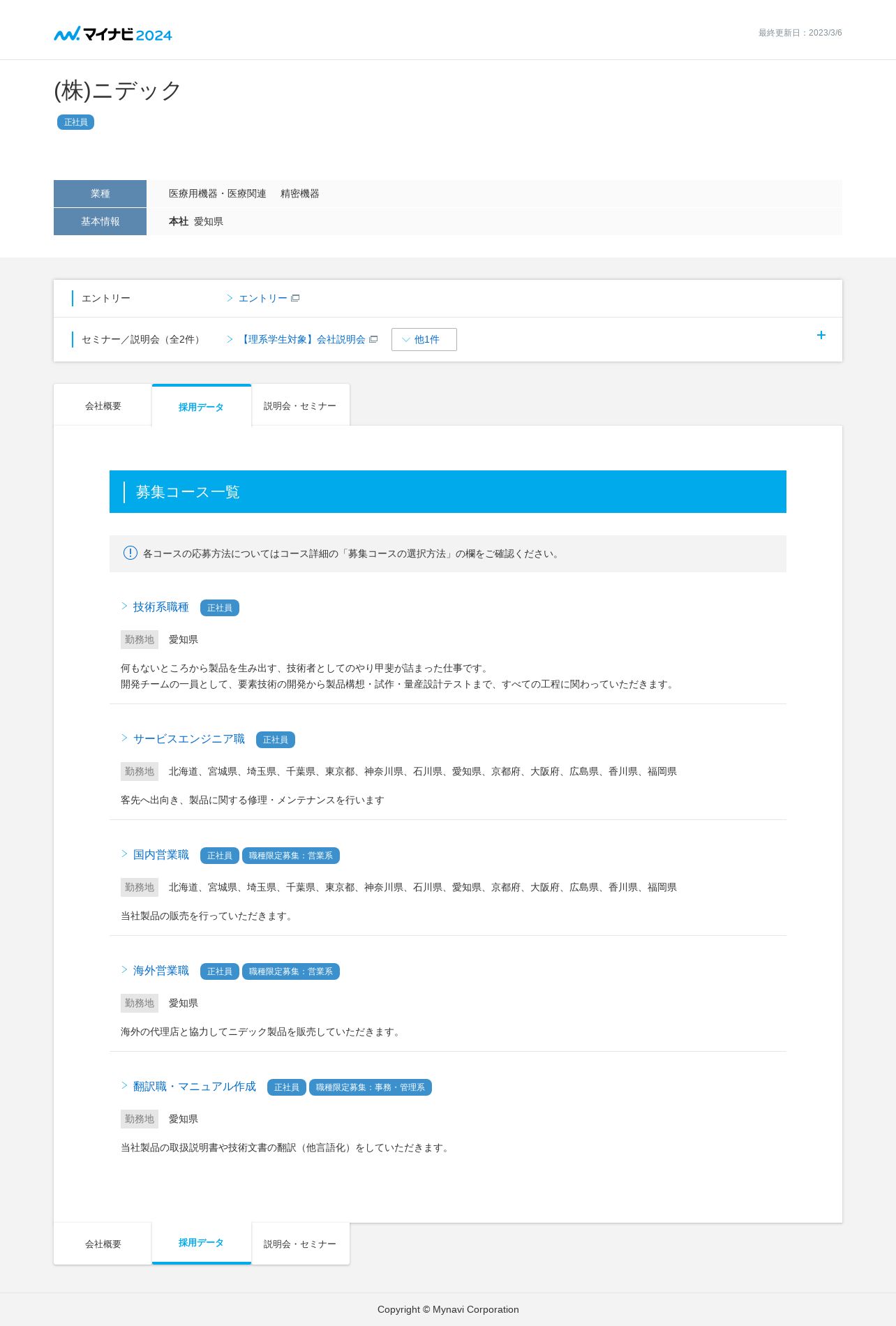Click Copyright © Mynavi Corporation footer text
This screenshot has height=1326, width=896.
448,1309
